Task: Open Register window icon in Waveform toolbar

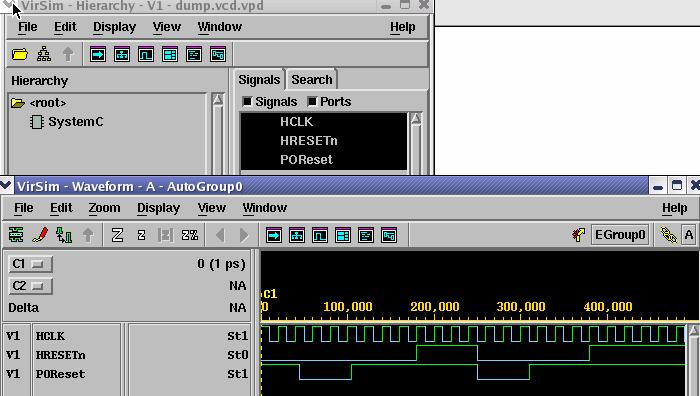Action: coord(343,235)
